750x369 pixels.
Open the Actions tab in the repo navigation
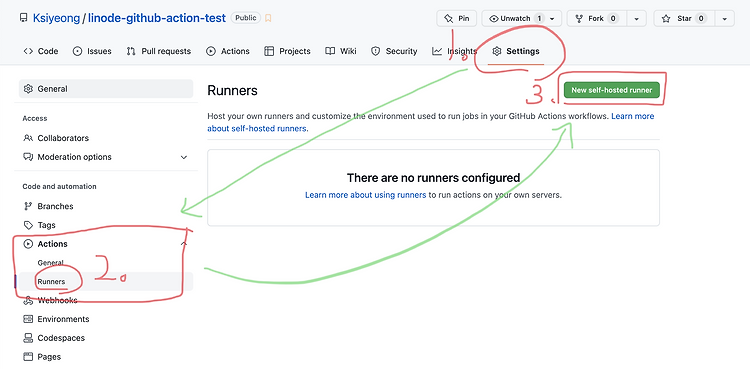[x=228, y=51]
